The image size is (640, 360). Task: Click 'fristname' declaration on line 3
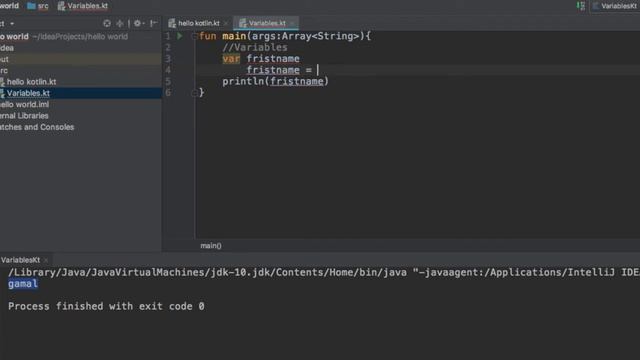click(273, 59)
